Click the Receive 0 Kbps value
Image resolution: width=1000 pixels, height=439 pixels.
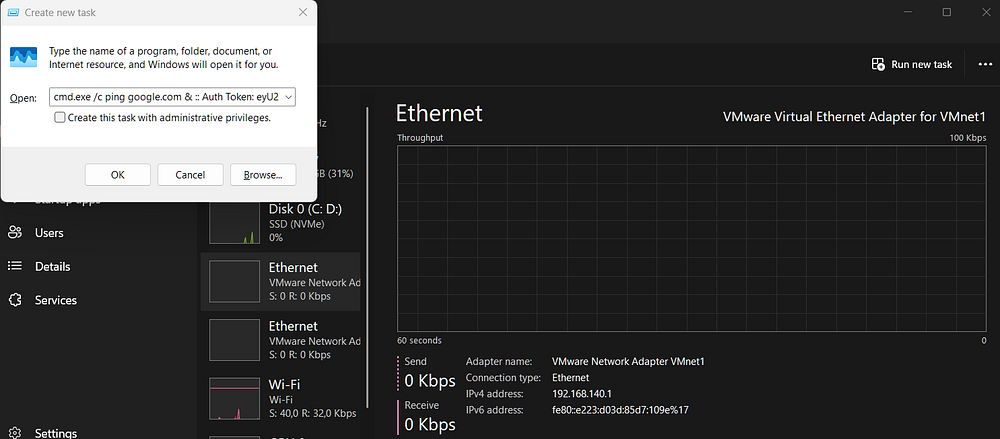coord(430,424)
